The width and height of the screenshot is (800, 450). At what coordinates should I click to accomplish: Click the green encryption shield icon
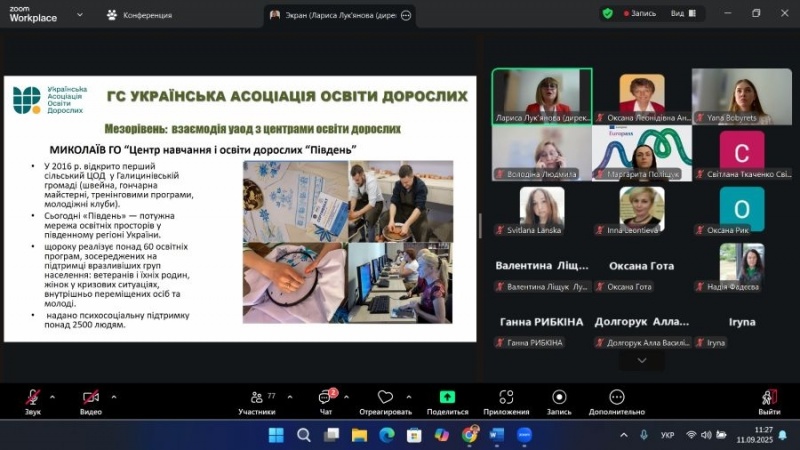tap(607, 14)
